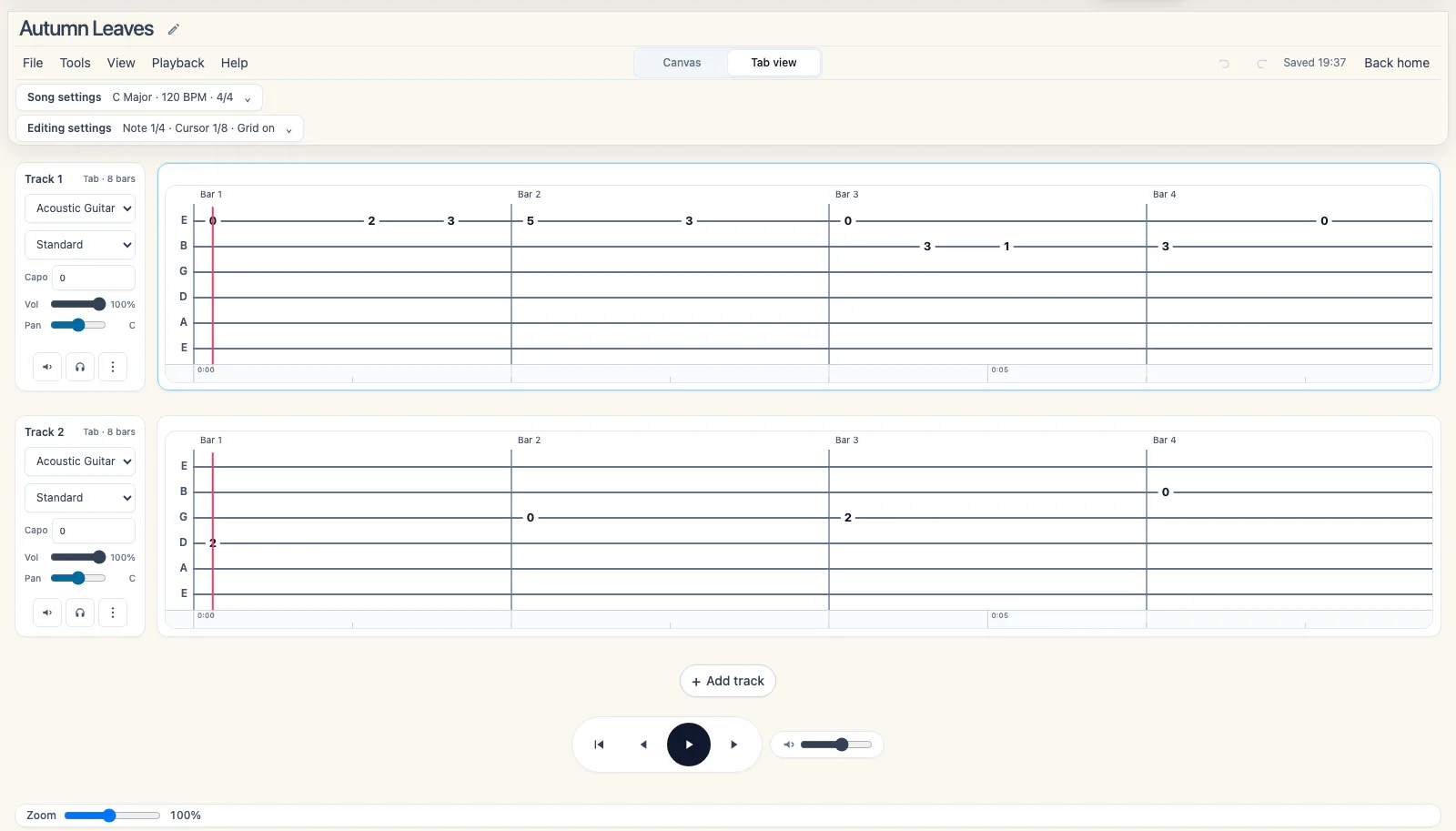Image resolution: width=1456 pixels, height=831 pixels.
Task: Adjust master volume slider
Action: [836, 745]
